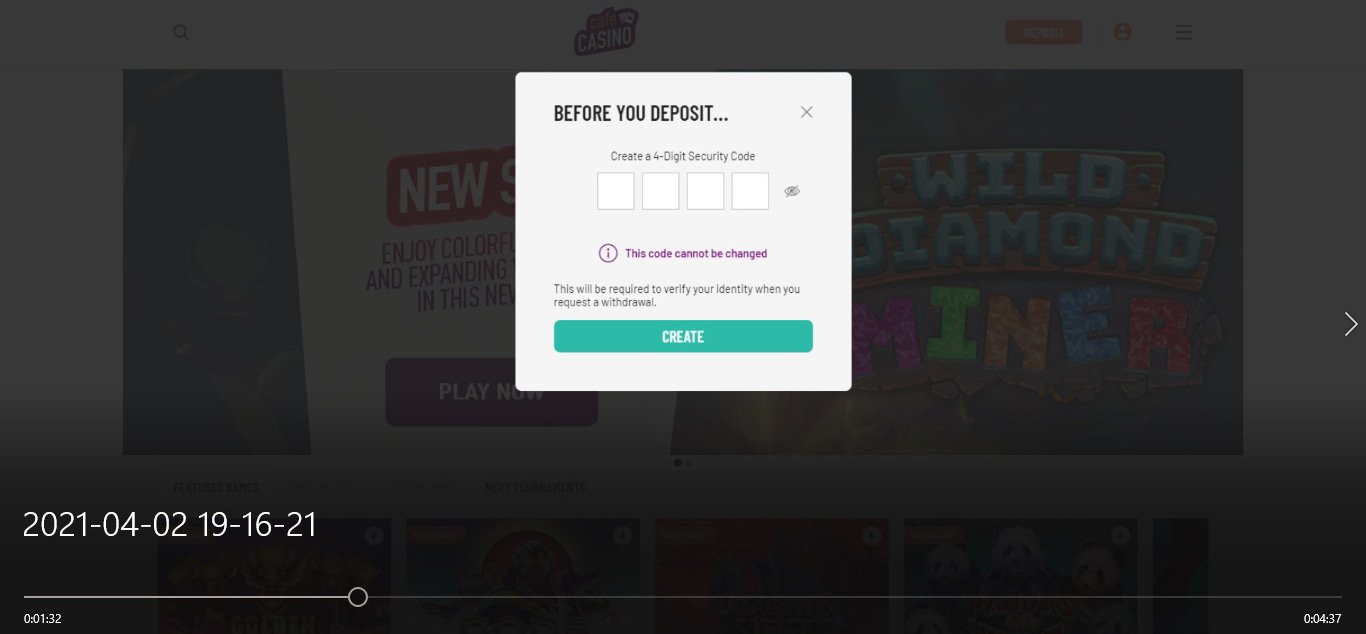This screenshot has height=634, width=1366.
Task: Click the fourth security code digit box
Action: [750, 191]
